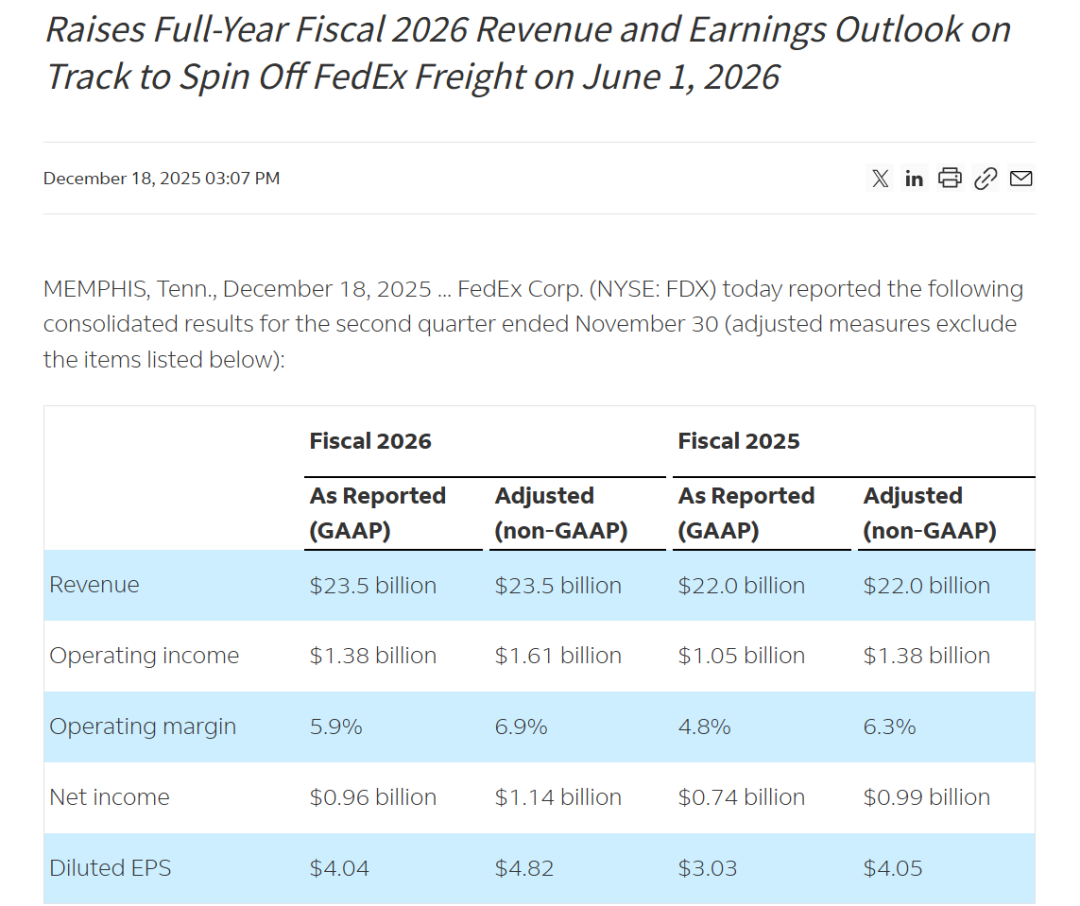Click the $4.82 adjusted diluted EPS value

click(x=524, y=868)
